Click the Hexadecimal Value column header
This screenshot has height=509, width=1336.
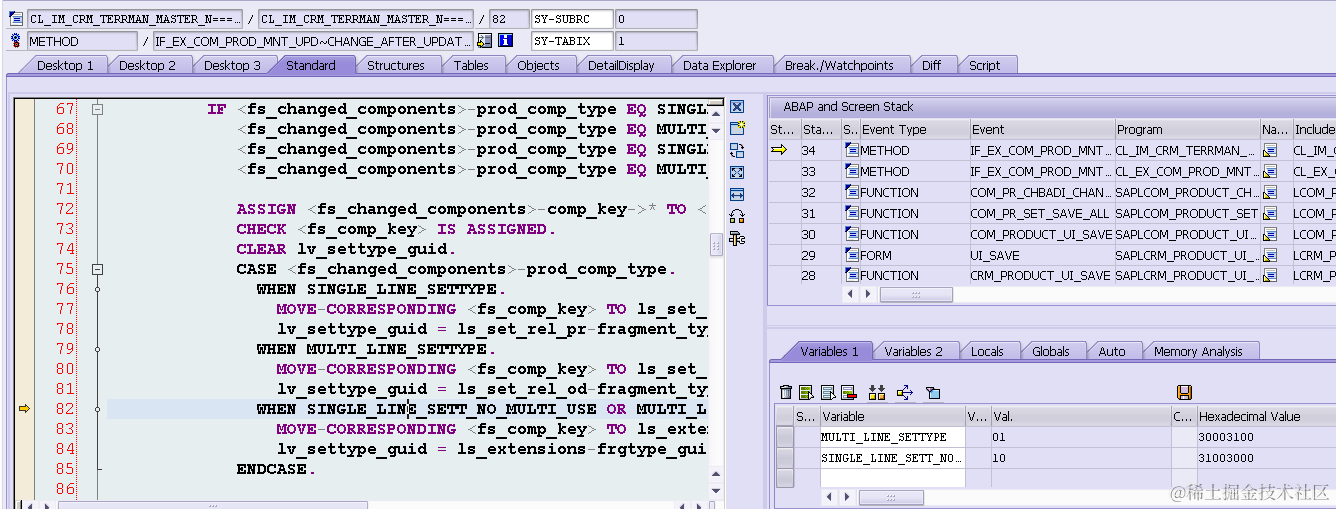point(1266,416)
